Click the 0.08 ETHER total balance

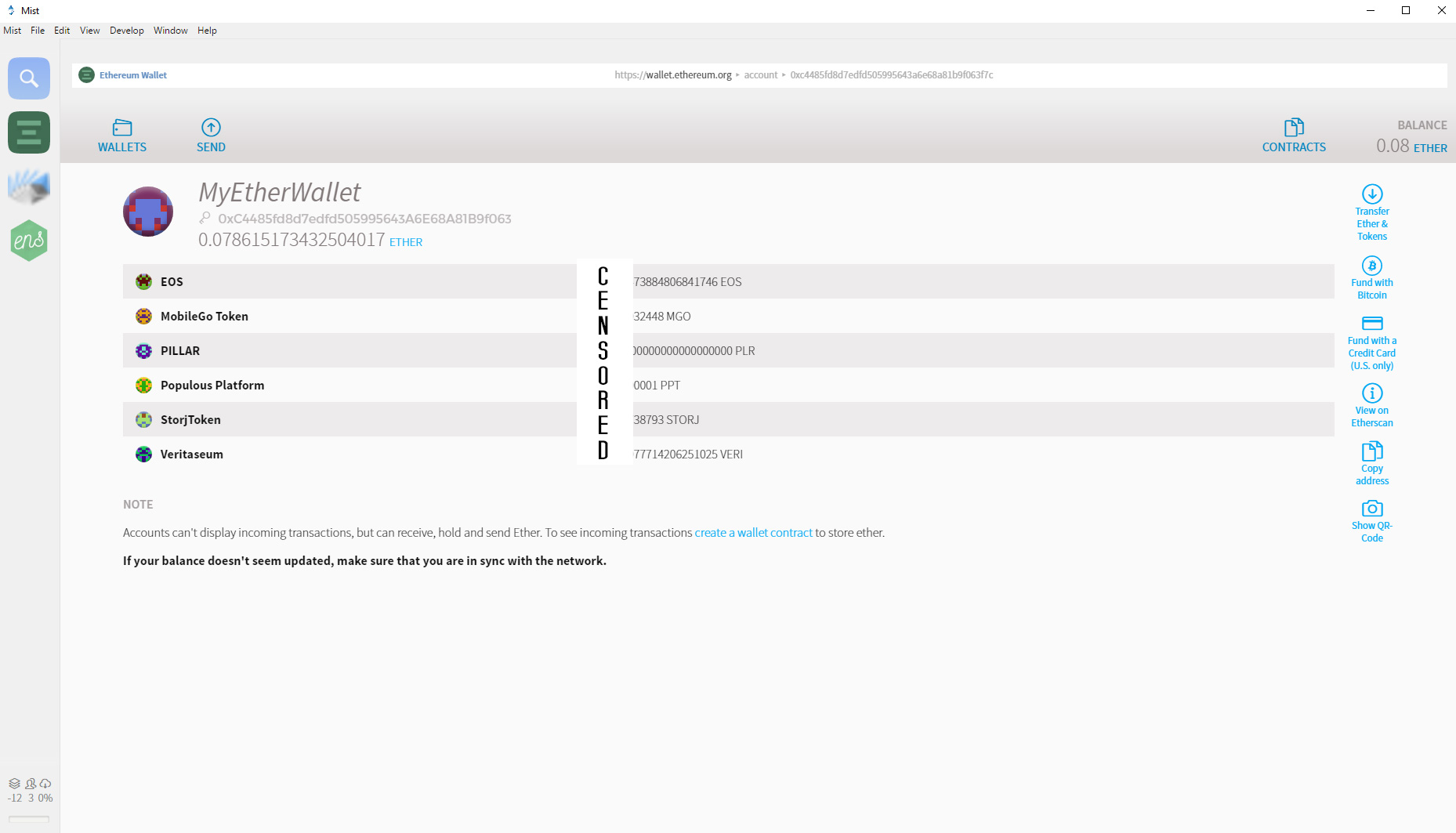click(1412, 146)
